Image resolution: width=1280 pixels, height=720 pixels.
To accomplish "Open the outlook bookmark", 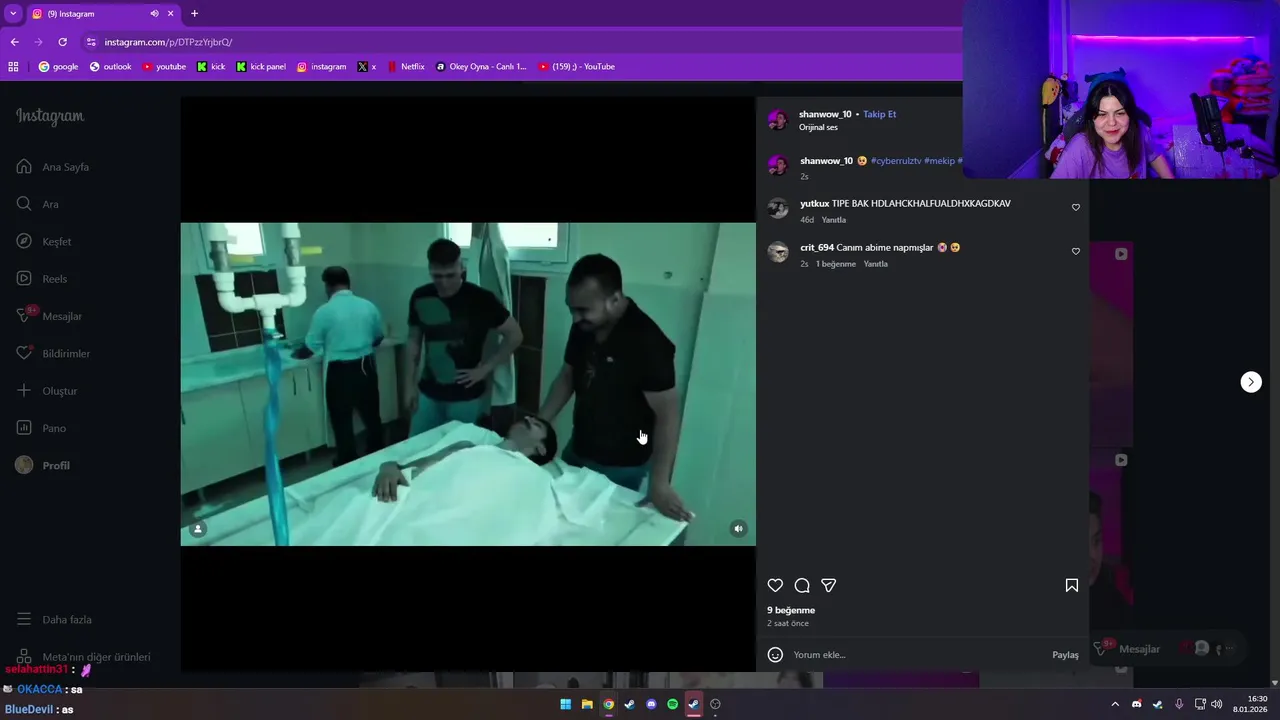I will tap(110, 67).
